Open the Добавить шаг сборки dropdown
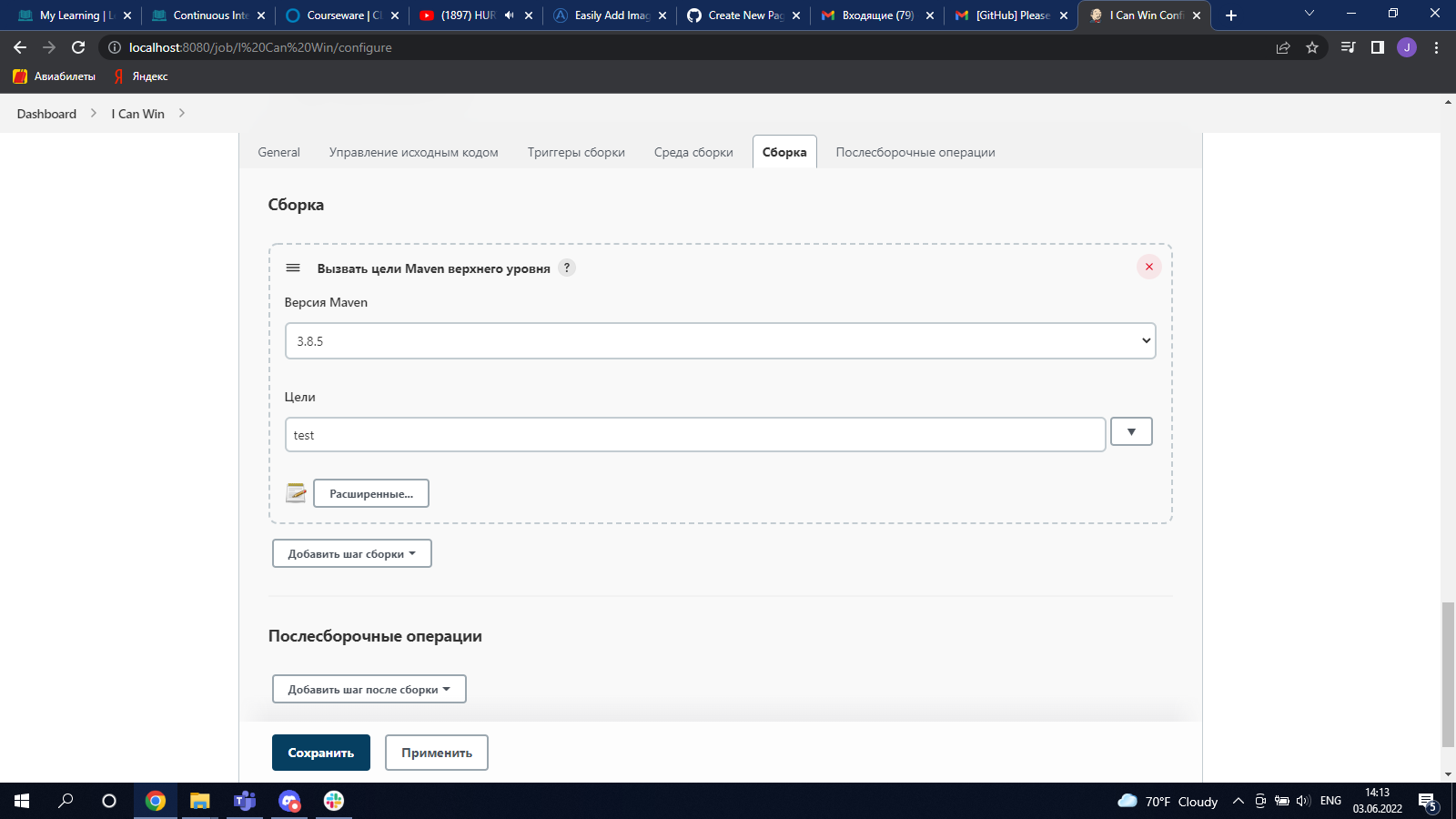Screen dimensions: 1456x819 pos(352,553)
